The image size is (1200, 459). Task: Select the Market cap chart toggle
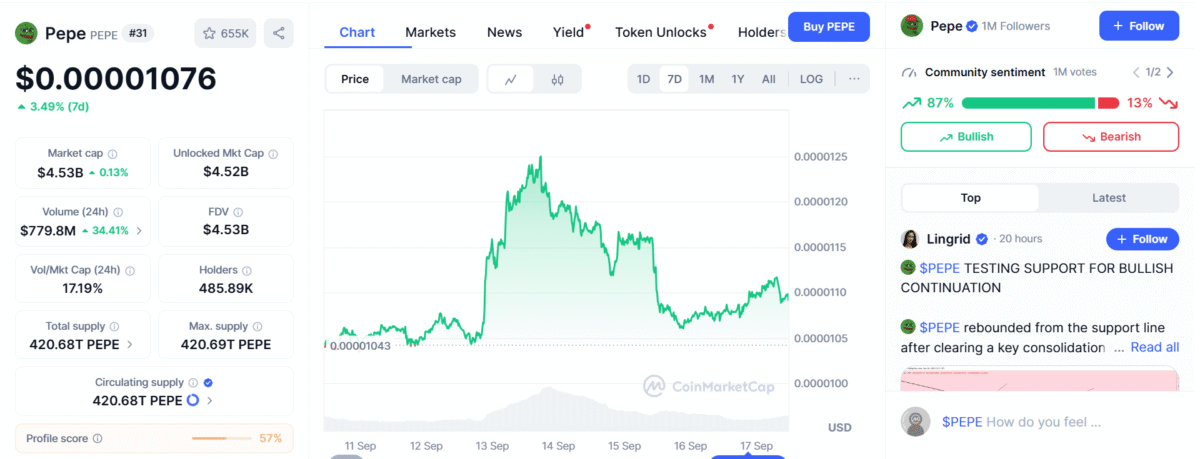[x=431, y=79]
